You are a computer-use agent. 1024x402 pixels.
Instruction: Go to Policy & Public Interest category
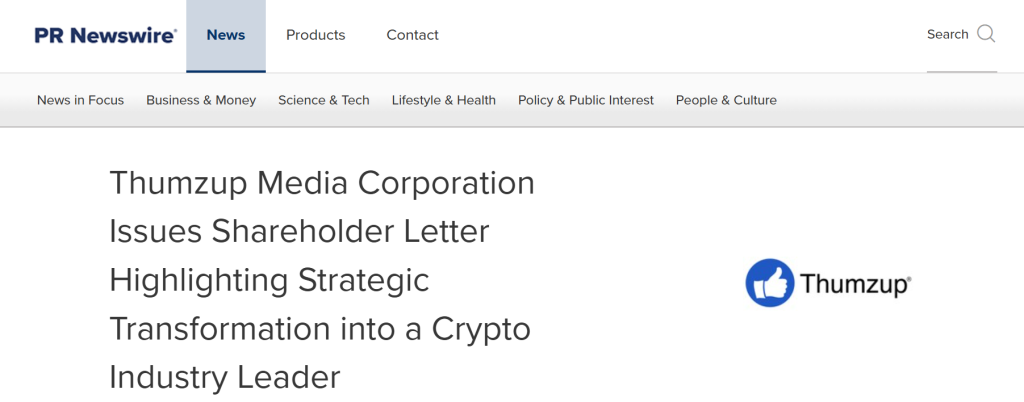[x=586, y=100]
